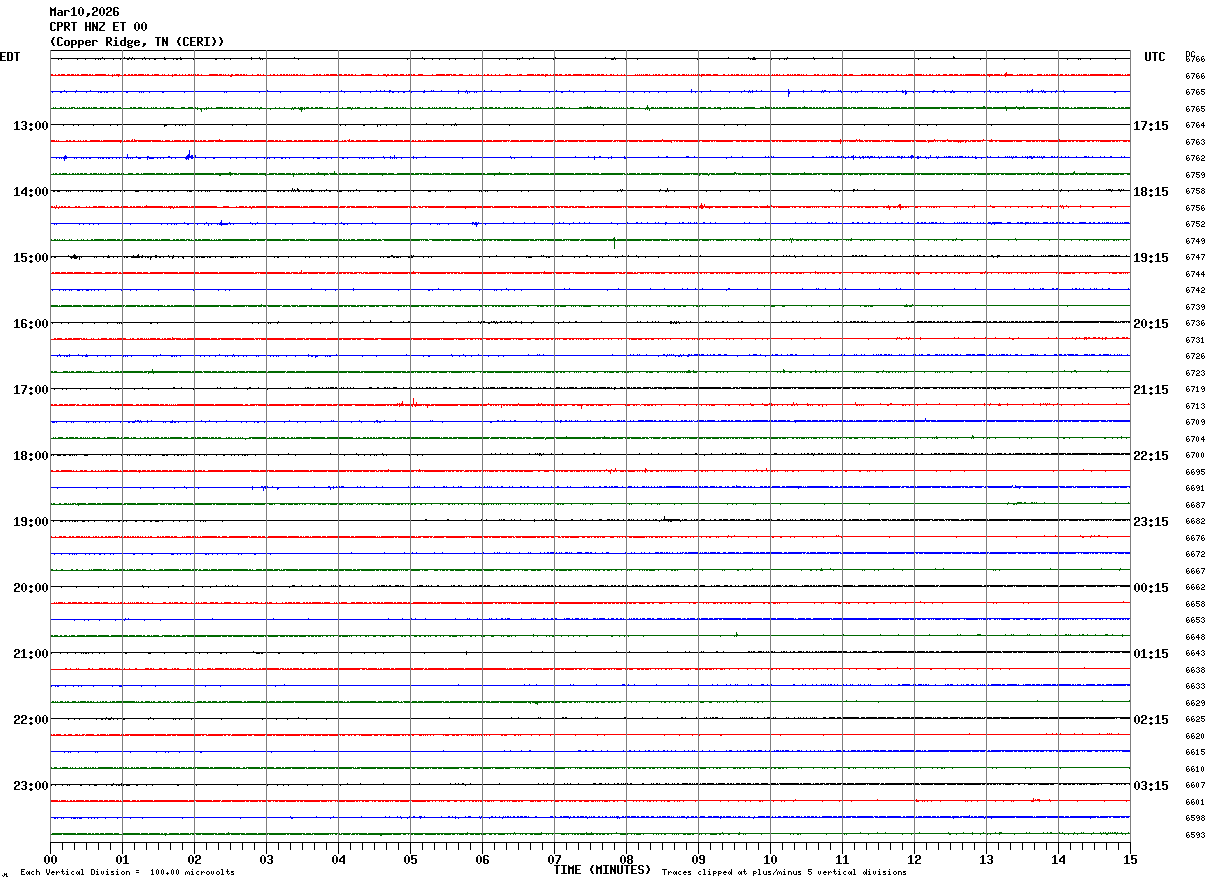The image size is (1210, 886).
Task: Click the 21:15 UTC time label
Action: [1151, 390]
